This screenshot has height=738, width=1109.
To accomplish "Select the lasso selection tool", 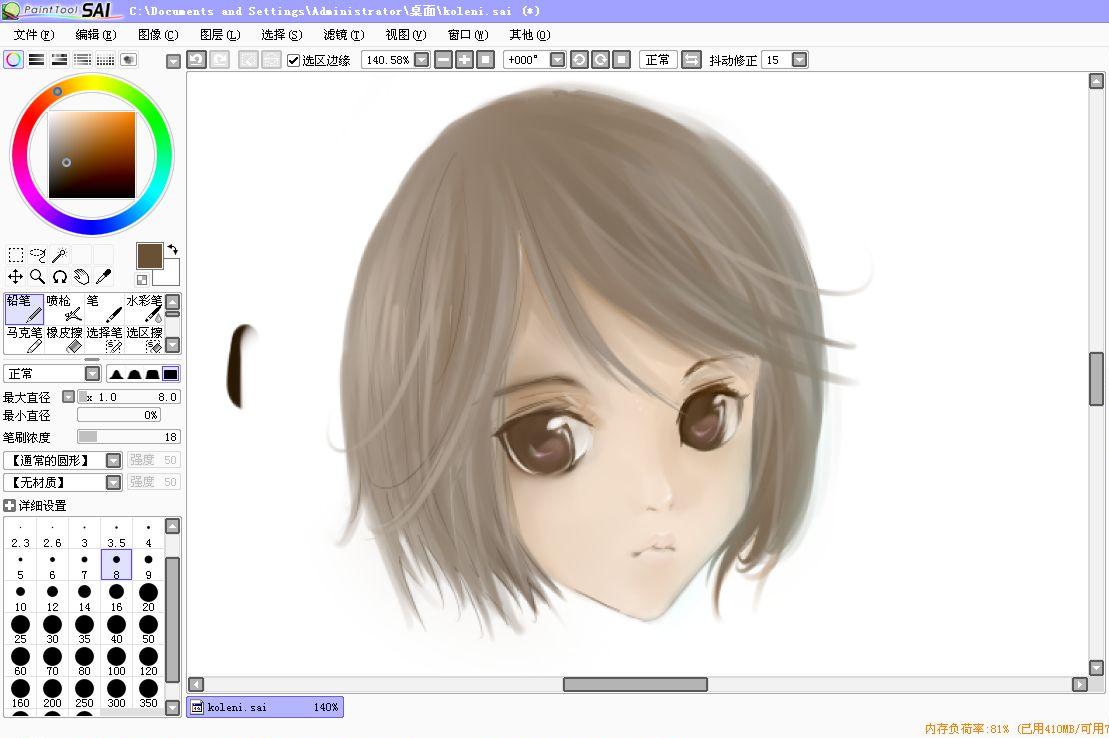I will (38, 255).
